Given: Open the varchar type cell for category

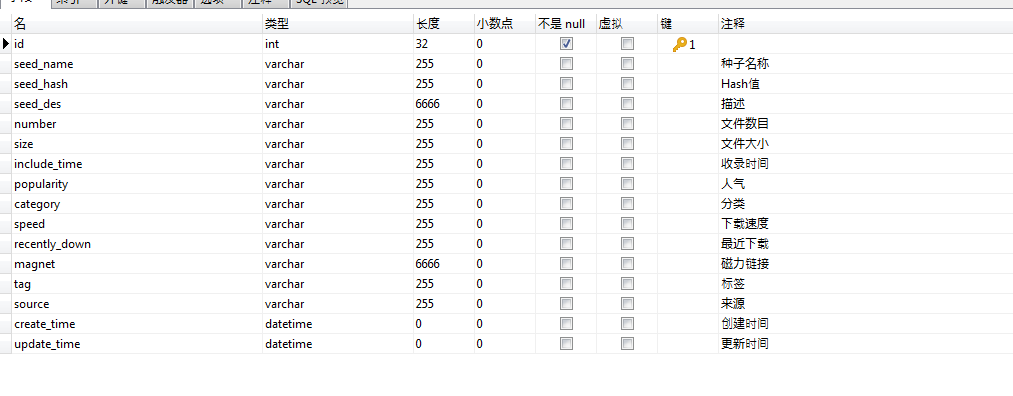Looking at the screenshot, I should 338,204.
